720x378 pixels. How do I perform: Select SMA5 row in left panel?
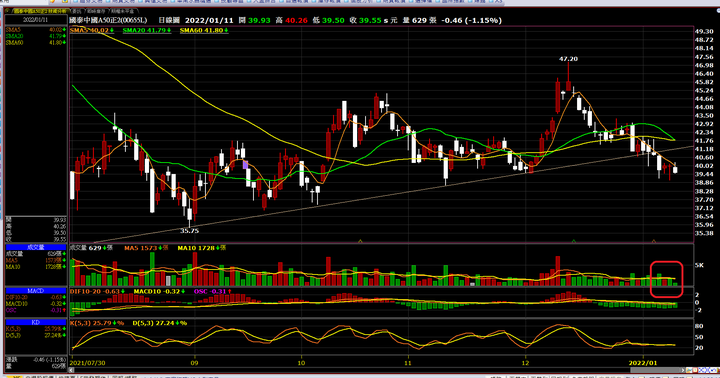(x=35, y=29)
